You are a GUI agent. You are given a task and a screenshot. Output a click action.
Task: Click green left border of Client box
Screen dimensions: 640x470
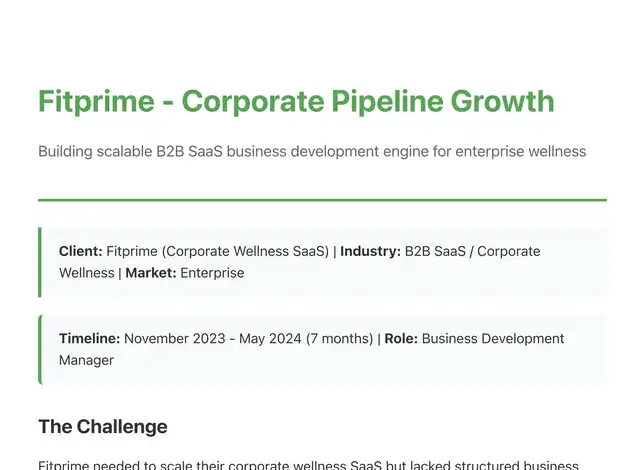click(x=40, y=262)
